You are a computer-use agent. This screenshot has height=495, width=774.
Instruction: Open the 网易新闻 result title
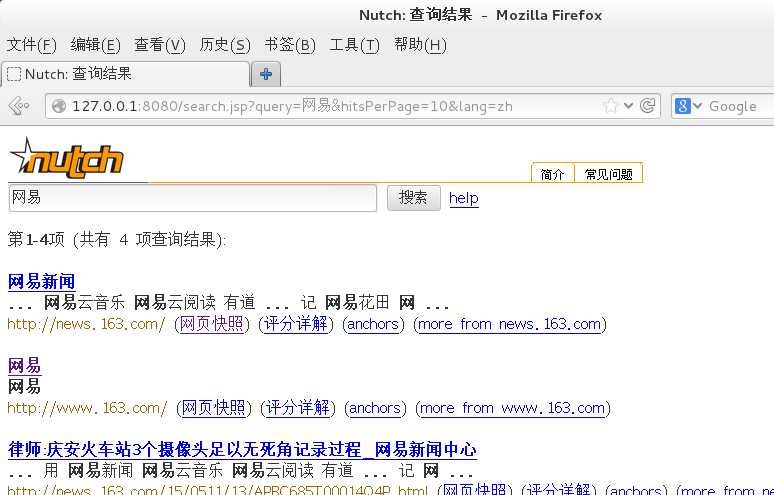tap(41, 282)
